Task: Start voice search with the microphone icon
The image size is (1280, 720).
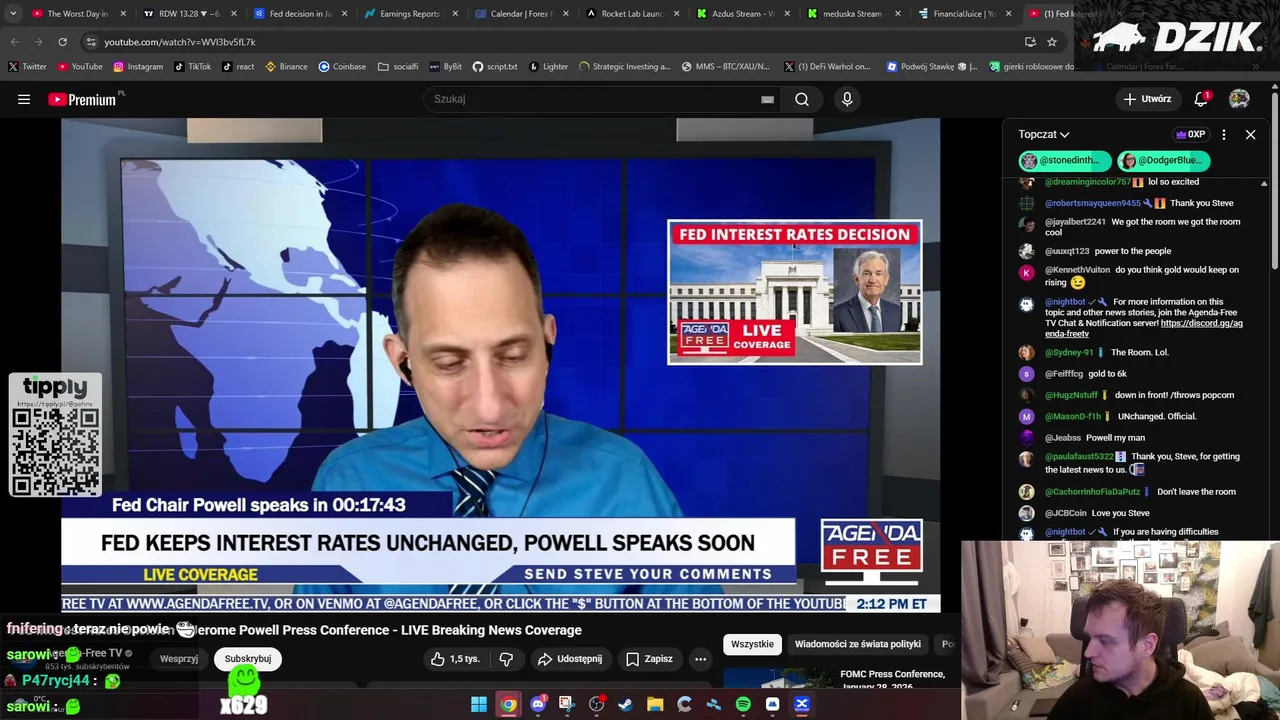Action: tap(847, 99)
